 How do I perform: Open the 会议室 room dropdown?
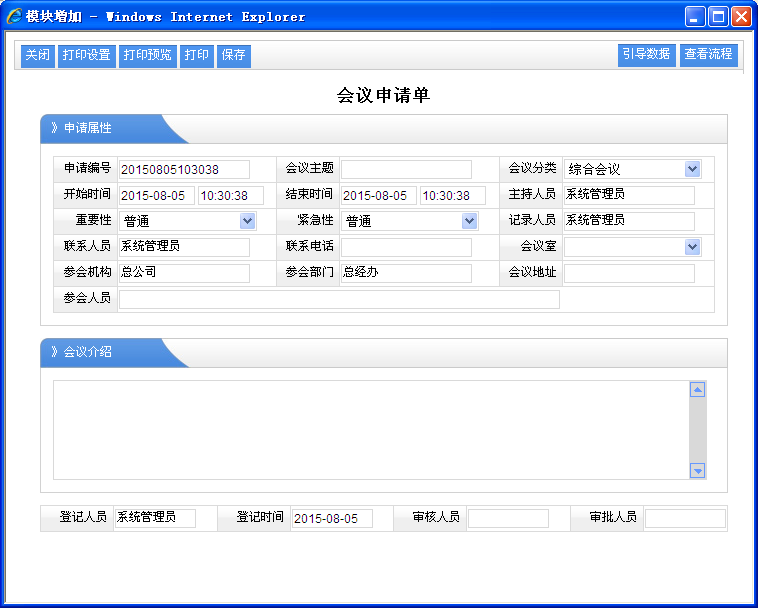pos(692,247)
